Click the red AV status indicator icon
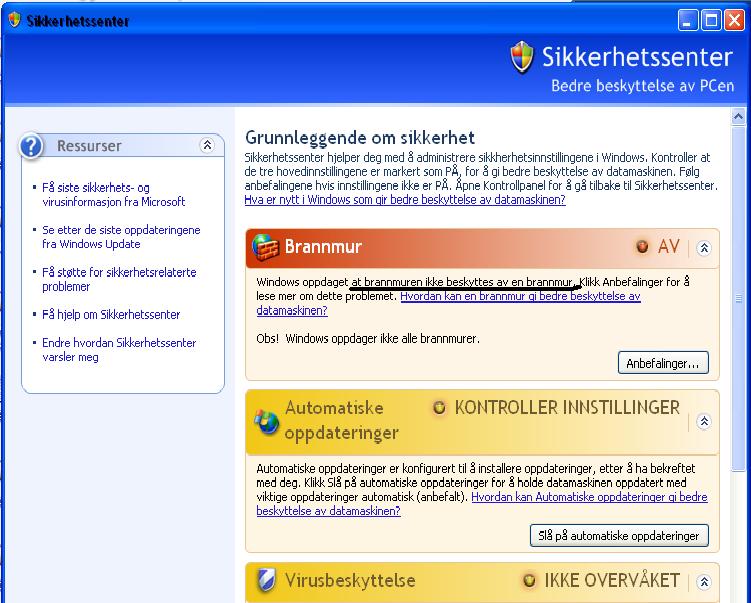This screenshot has width=751, height=603. coord(642,247)
